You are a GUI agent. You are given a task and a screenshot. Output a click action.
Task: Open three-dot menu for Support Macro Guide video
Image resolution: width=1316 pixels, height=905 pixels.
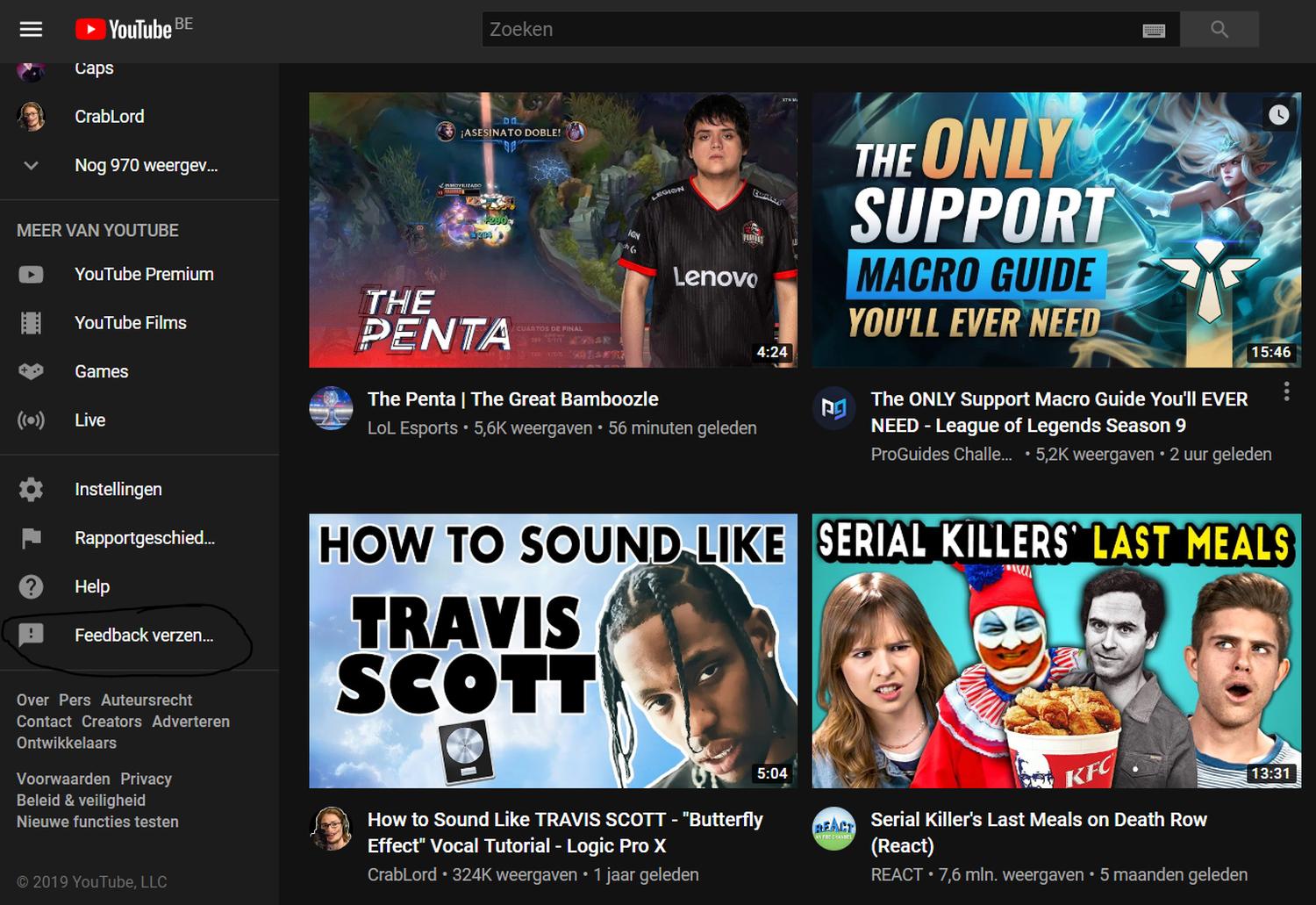[1286, 391]
